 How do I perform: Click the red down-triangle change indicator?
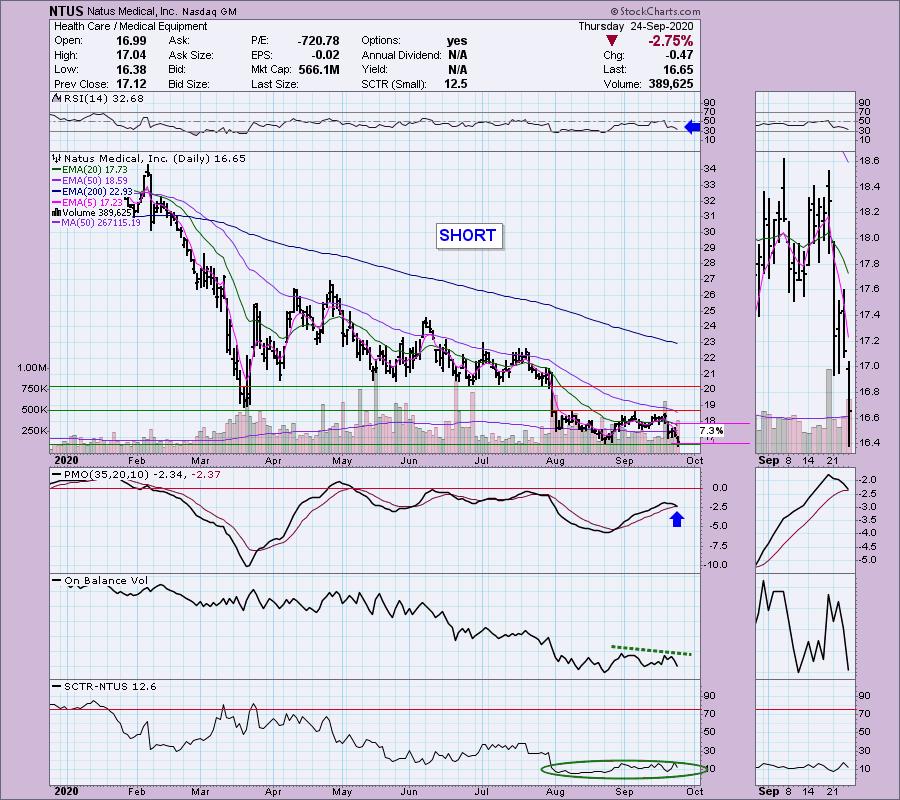tap(612, 41)
